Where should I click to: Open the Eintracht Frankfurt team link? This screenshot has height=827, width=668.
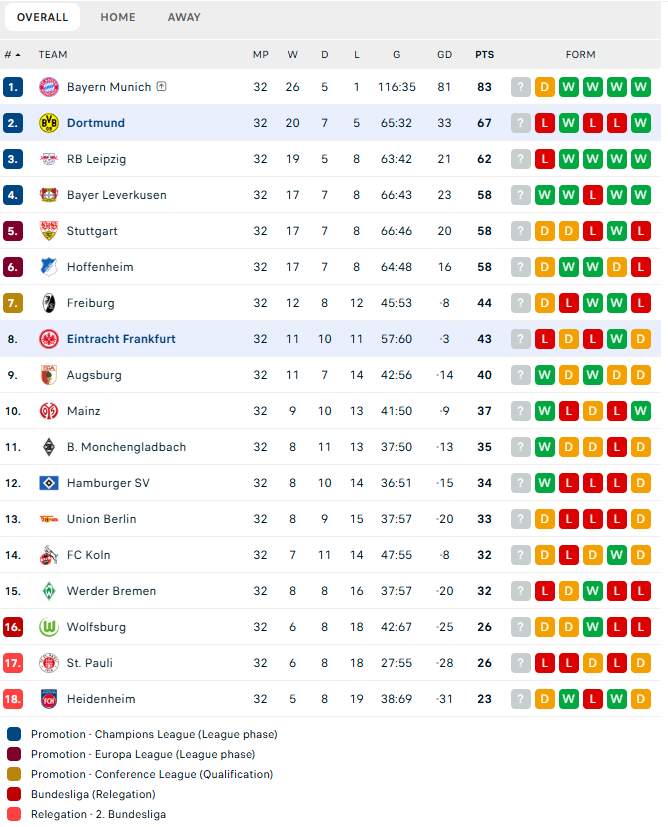(x=121, y=339)
